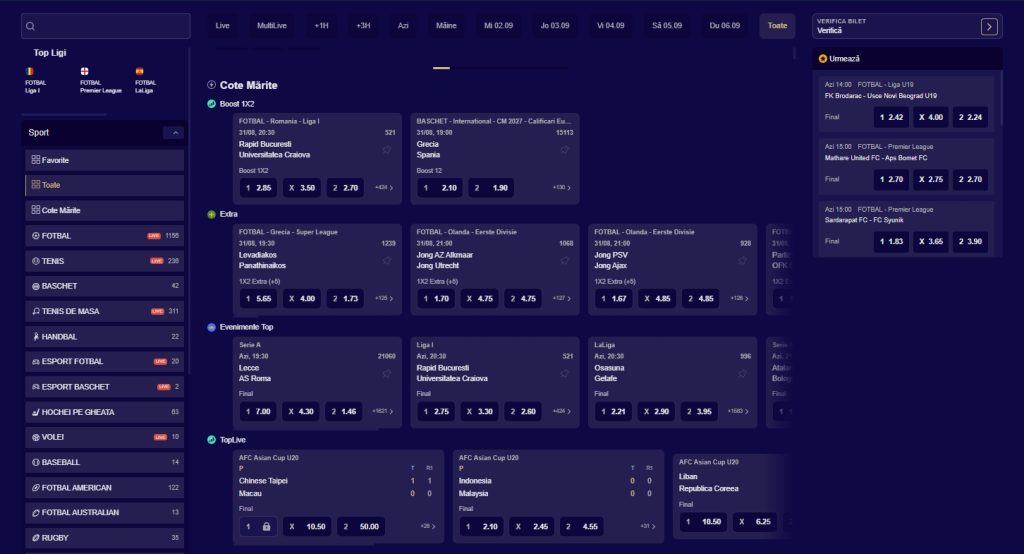Click the locked odds for Chinese Taipei

pyautogui.click(x=258, y=527)
